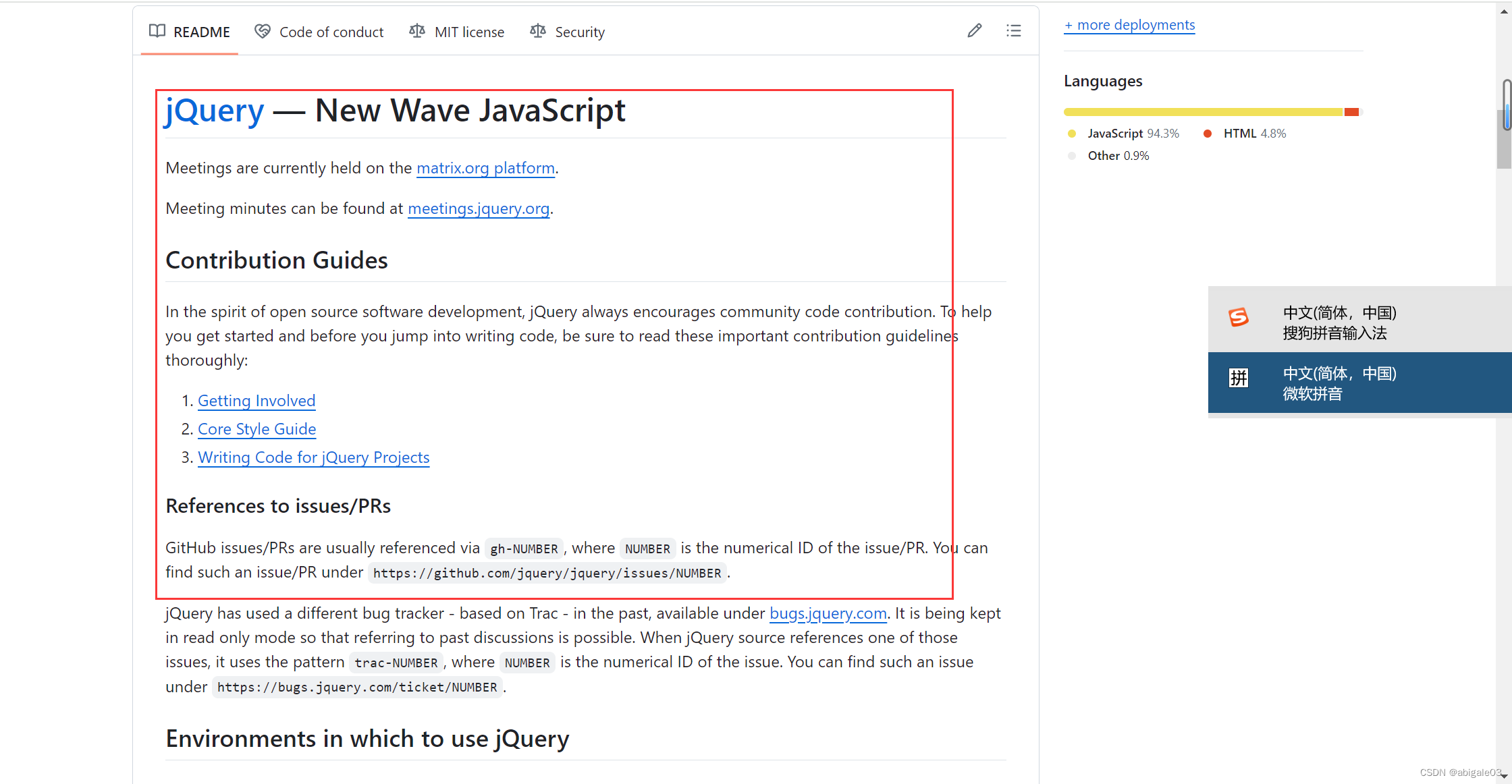Open the Security tab
The width and height of the screenshot is (1512, 784).
[x=579, y=32]
